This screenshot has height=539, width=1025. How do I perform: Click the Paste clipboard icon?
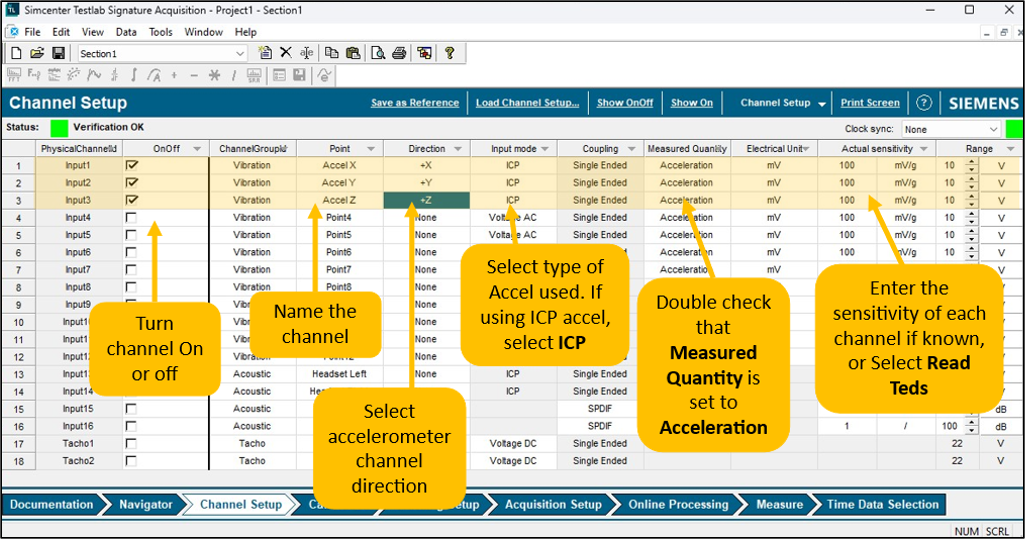pos(353,54)
